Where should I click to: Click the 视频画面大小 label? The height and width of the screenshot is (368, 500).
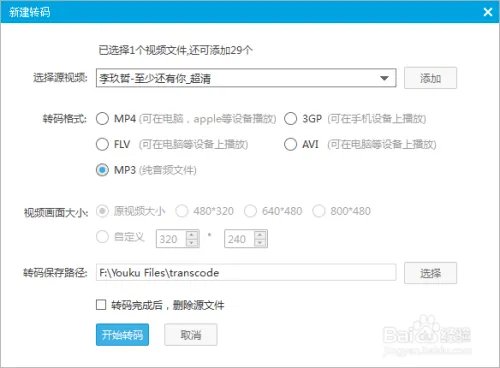coord(56,213)
